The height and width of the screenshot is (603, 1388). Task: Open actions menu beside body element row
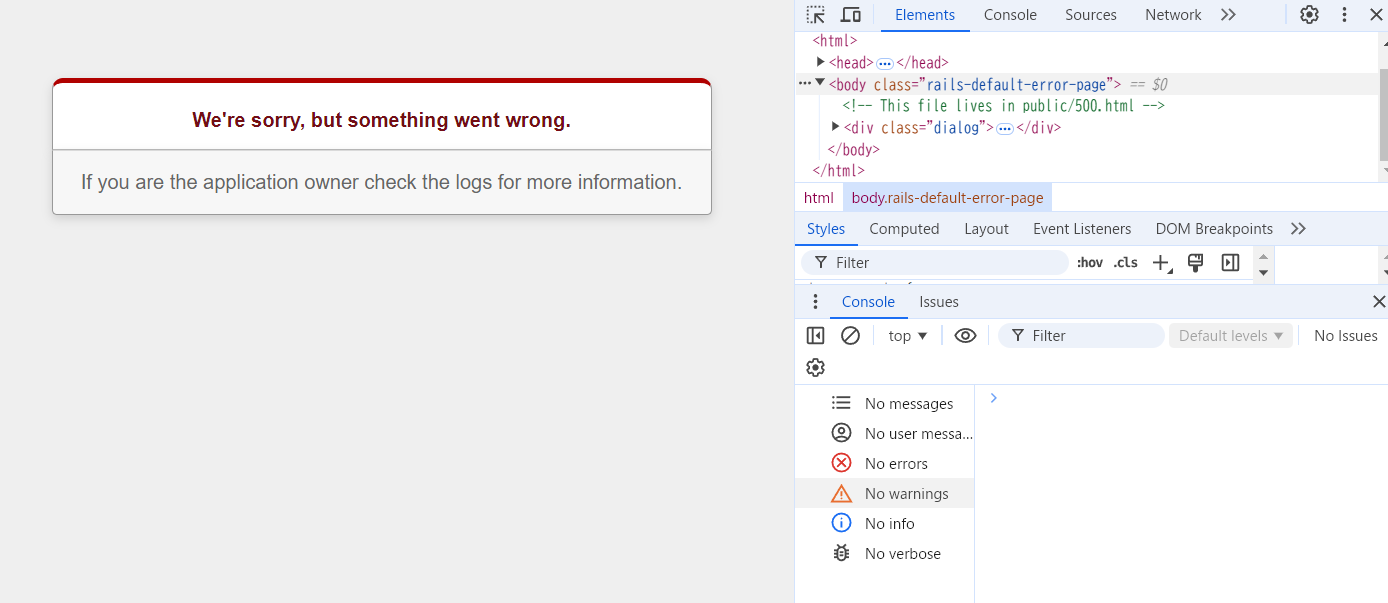tap(804, 83)
